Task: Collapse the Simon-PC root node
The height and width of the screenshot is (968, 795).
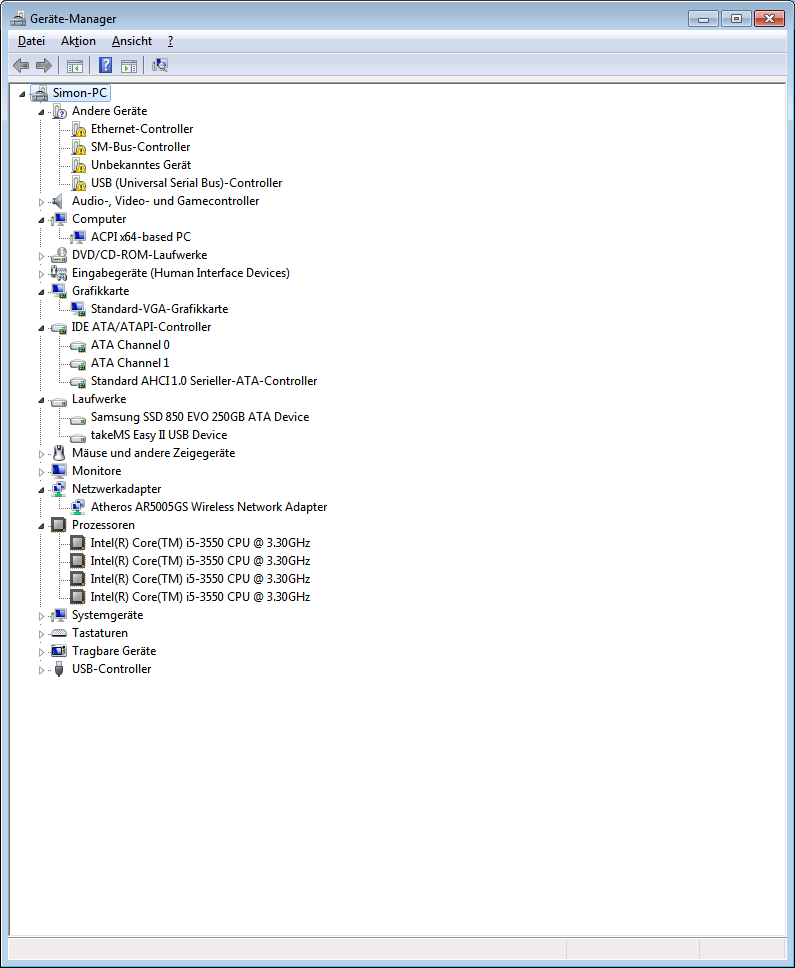Action: (22, 94)
